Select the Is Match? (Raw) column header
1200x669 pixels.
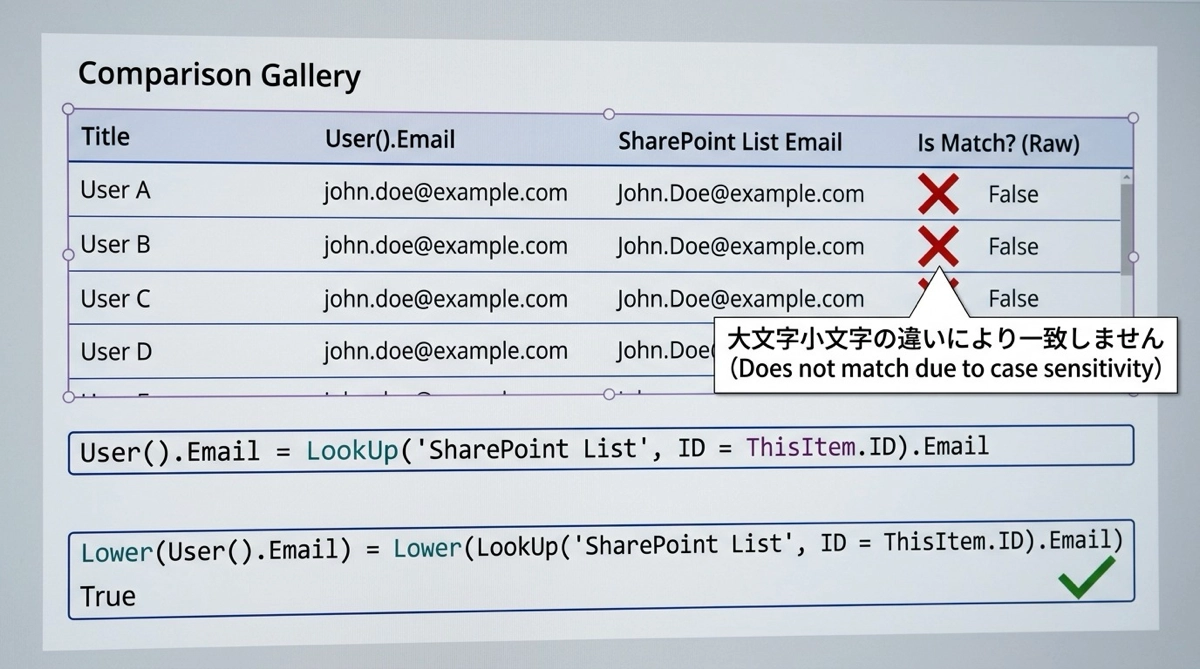[998, 144]
